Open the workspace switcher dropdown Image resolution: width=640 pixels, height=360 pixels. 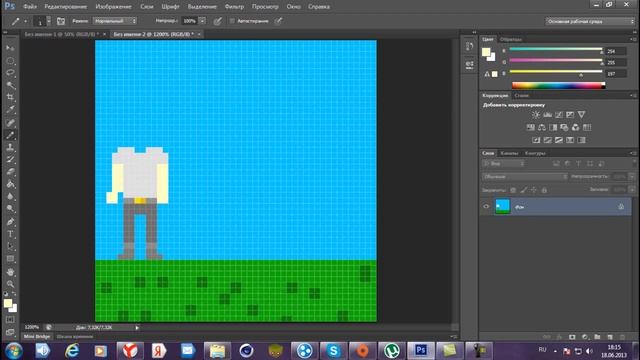coord(590,21)
